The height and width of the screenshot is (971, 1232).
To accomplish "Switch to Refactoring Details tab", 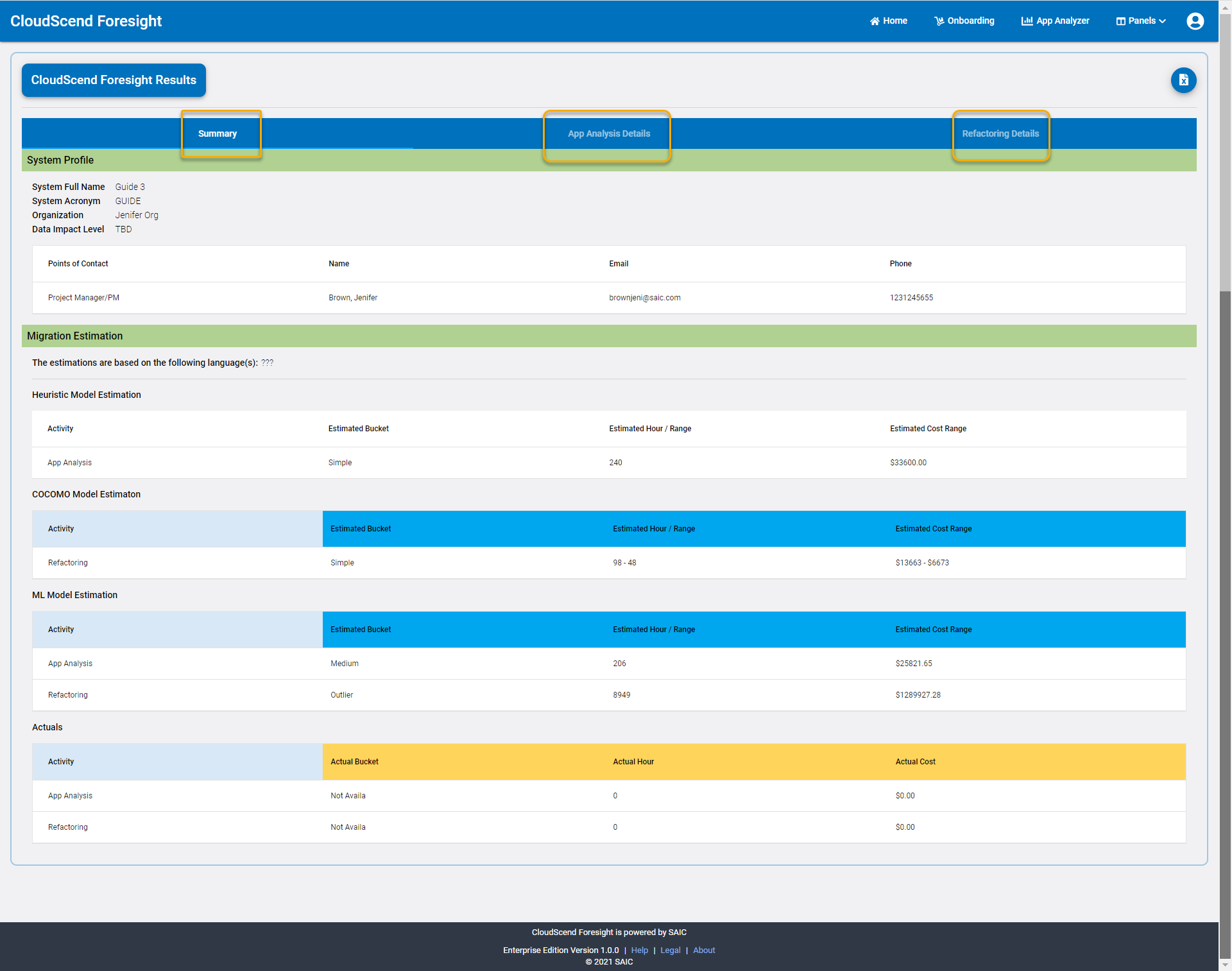I will pyautogui.click(x=1000, y=133).
